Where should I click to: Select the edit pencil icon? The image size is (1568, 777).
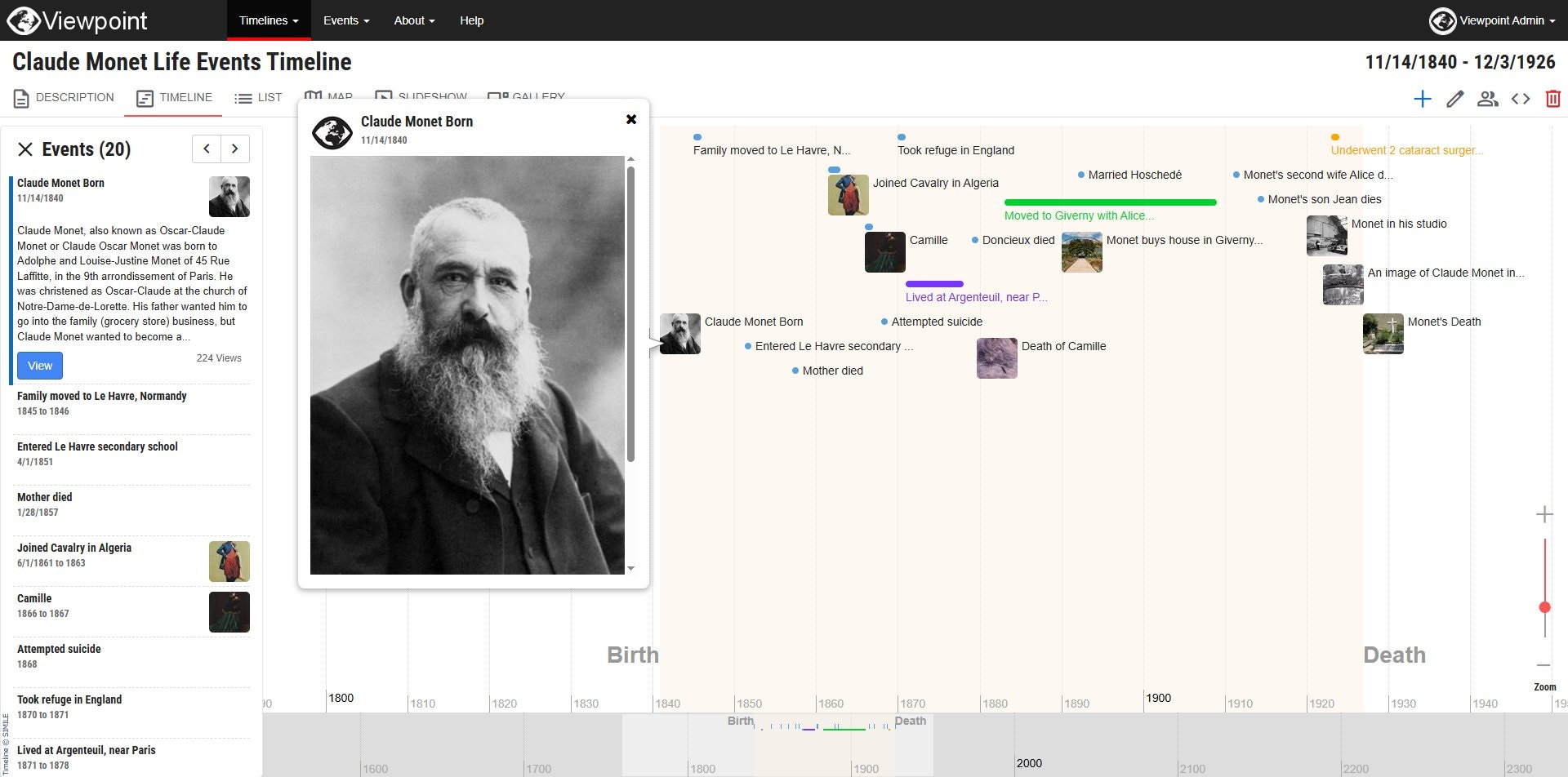1454,98
